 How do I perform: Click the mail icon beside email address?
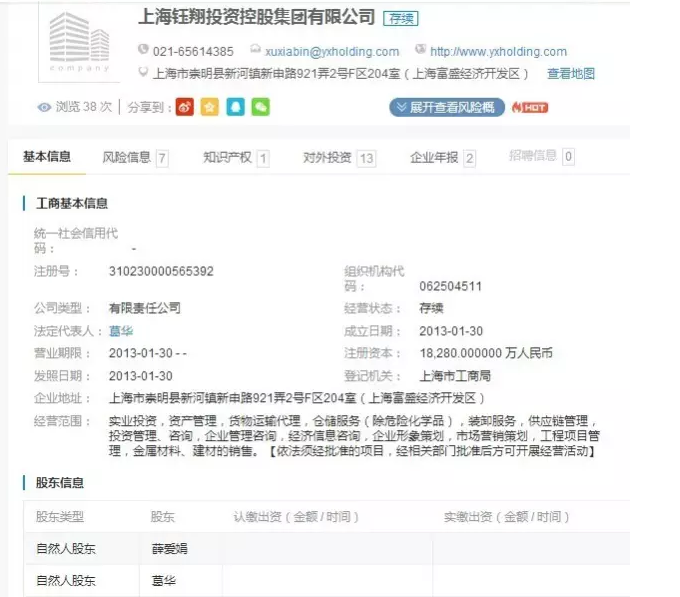[255, 49]
